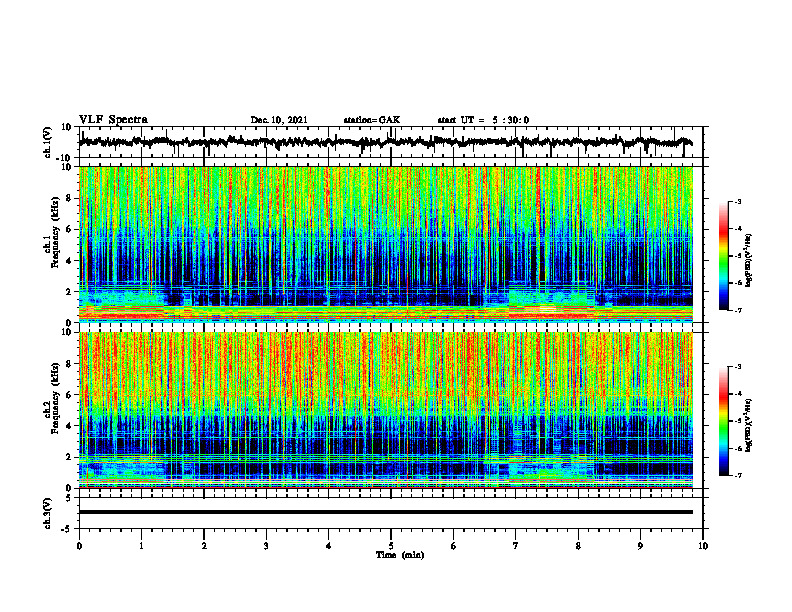Click the "6" kHz tick on ch.1 frequency axis
792x612 pixels.
69,230
